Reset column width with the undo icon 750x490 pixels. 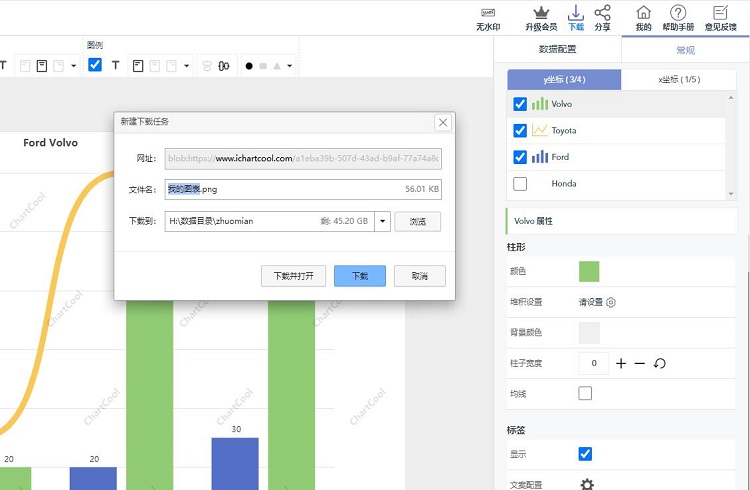[659, 363]
